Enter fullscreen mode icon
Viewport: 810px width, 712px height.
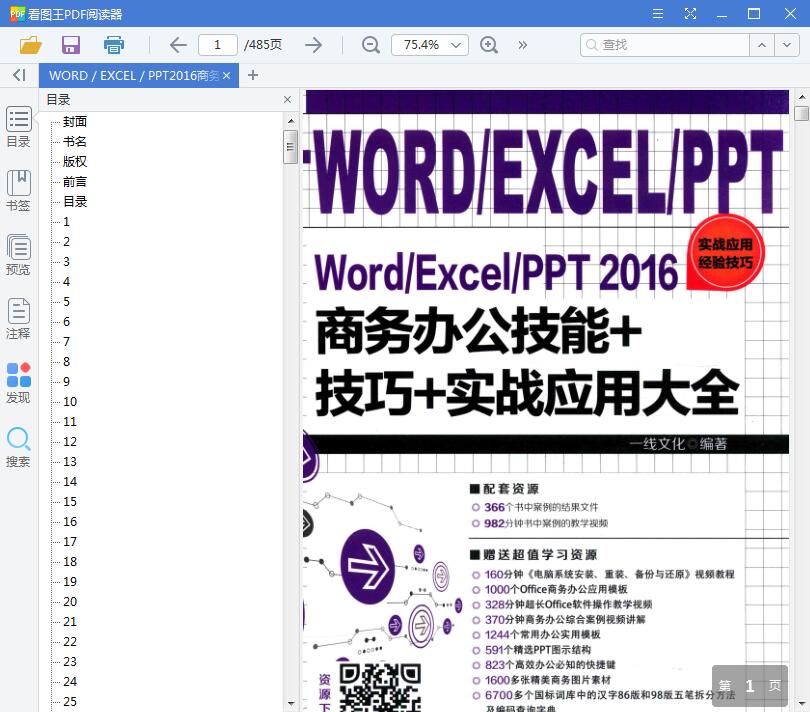point(690,13)
